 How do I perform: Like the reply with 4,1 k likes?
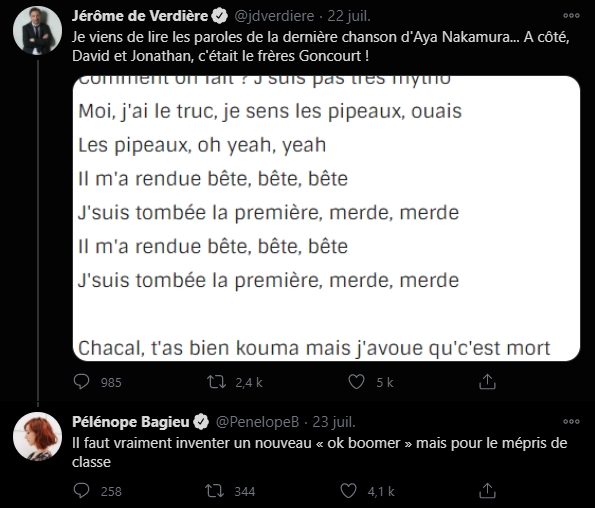(x=348, y=491)
